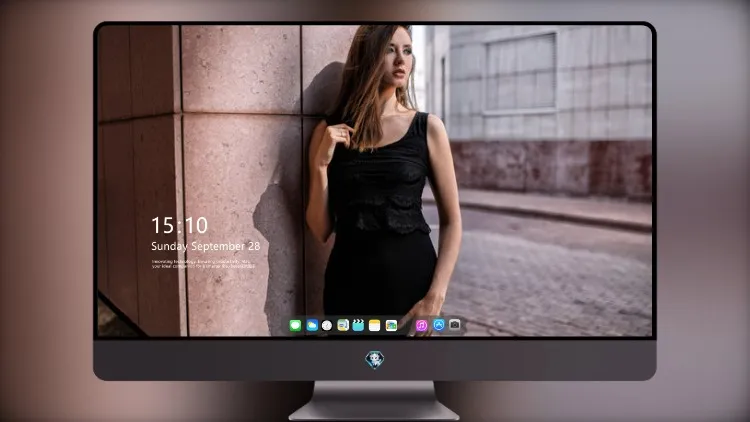This screenshot has width=750, height=422.
Task: Launch the Weather app from the dock
Action: pos(312,326)
